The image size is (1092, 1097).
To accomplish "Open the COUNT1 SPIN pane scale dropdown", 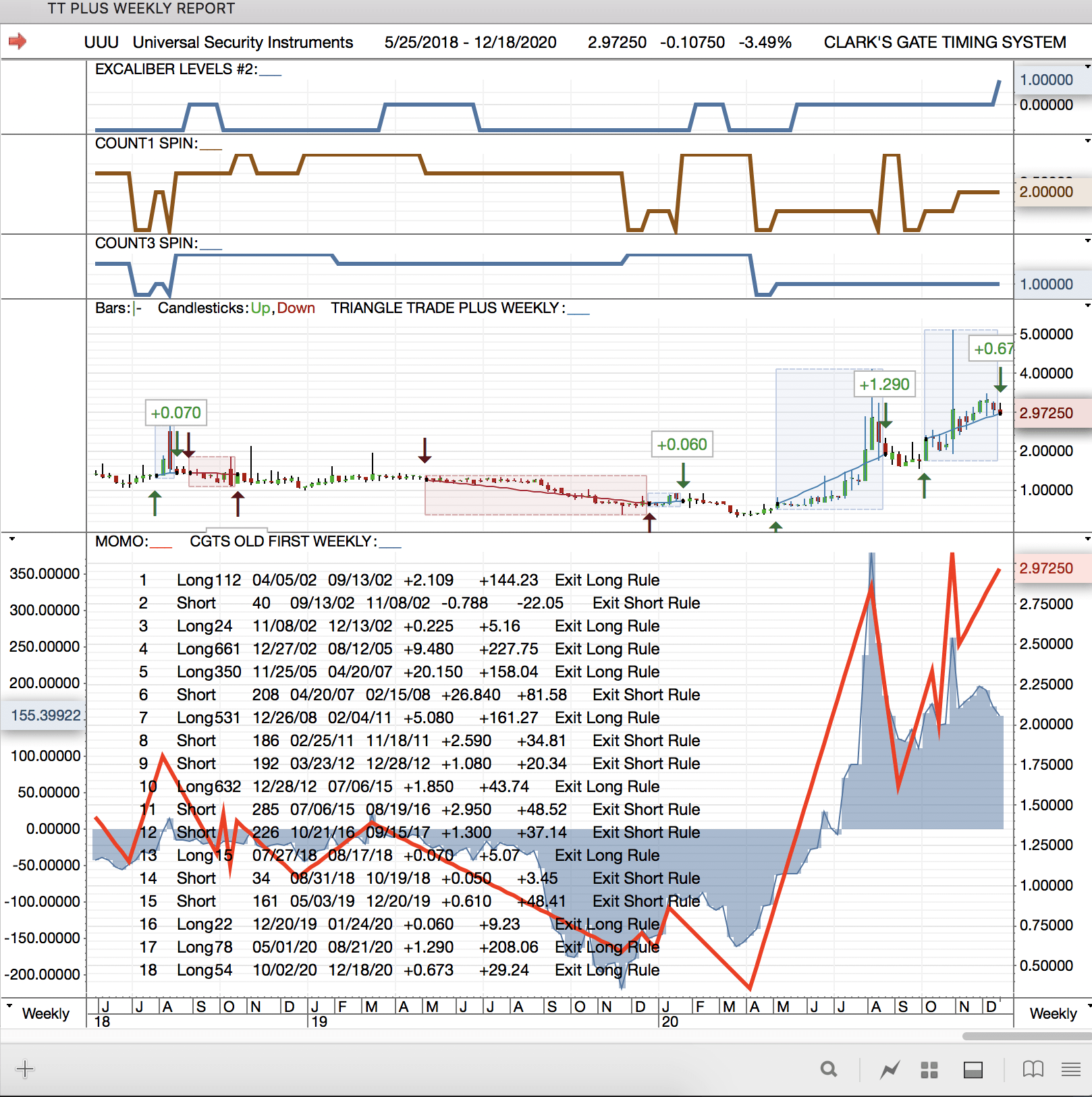I will [1087, 141].
